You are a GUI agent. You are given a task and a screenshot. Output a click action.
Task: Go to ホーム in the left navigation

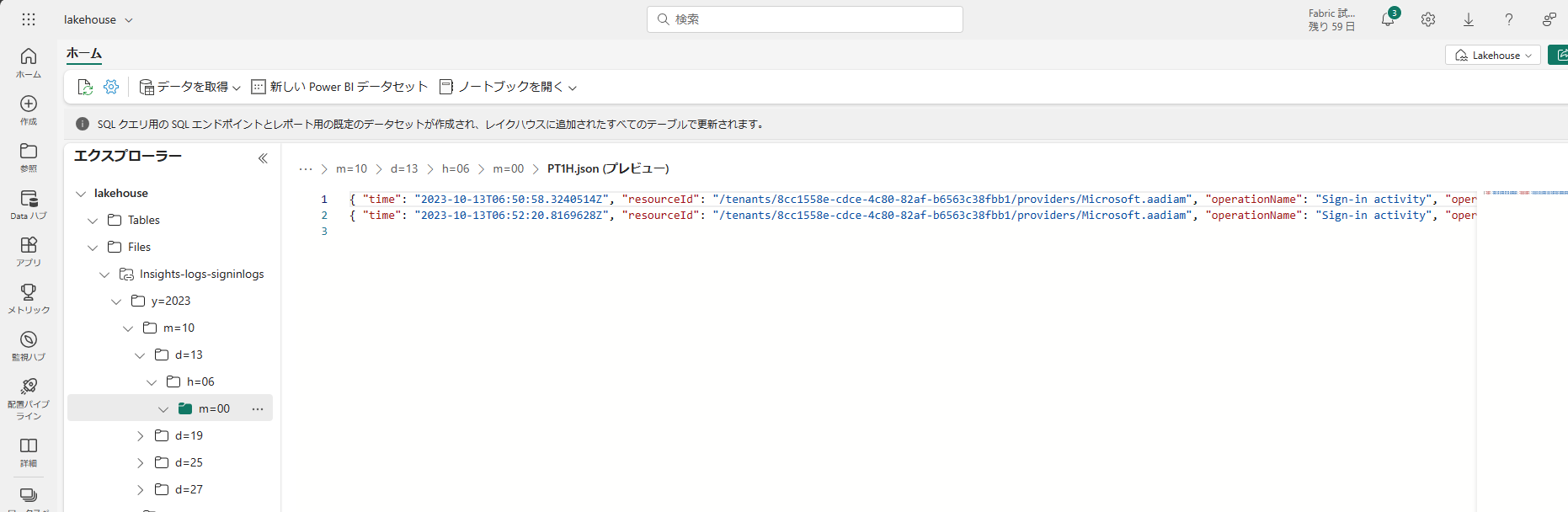coord(29,63)
